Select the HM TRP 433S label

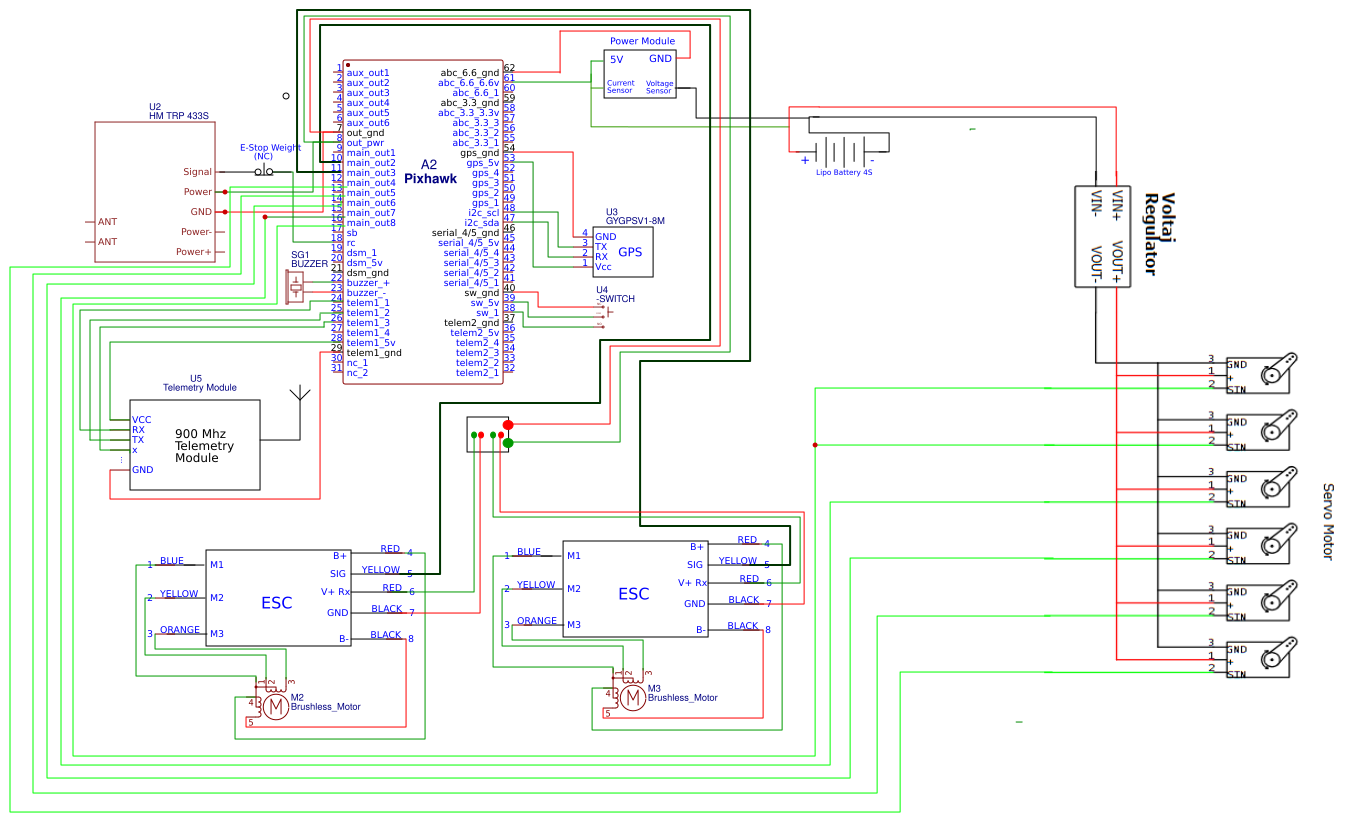(178, 116)
